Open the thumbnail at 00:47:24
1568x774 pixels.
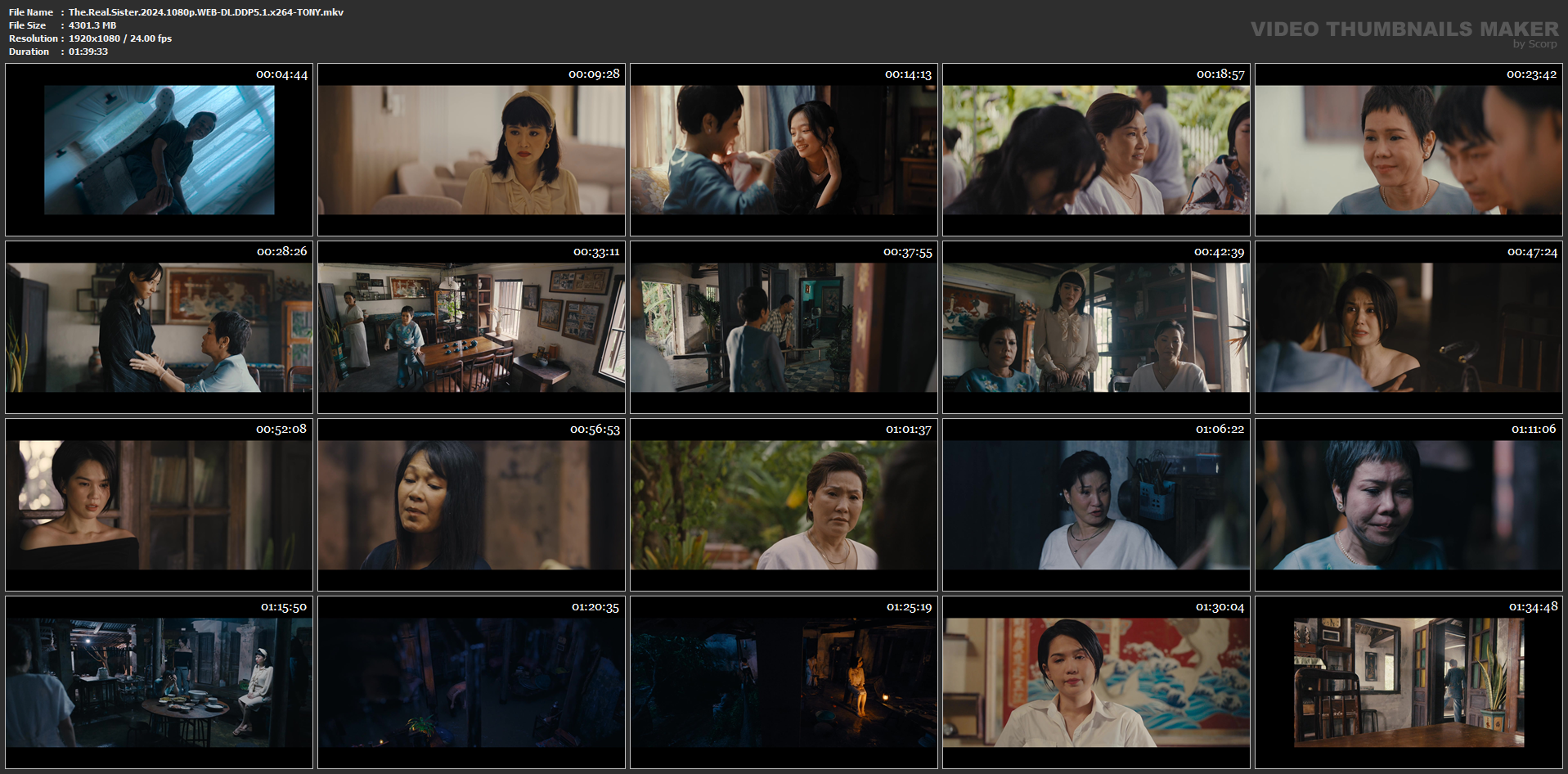(1409, 327)
